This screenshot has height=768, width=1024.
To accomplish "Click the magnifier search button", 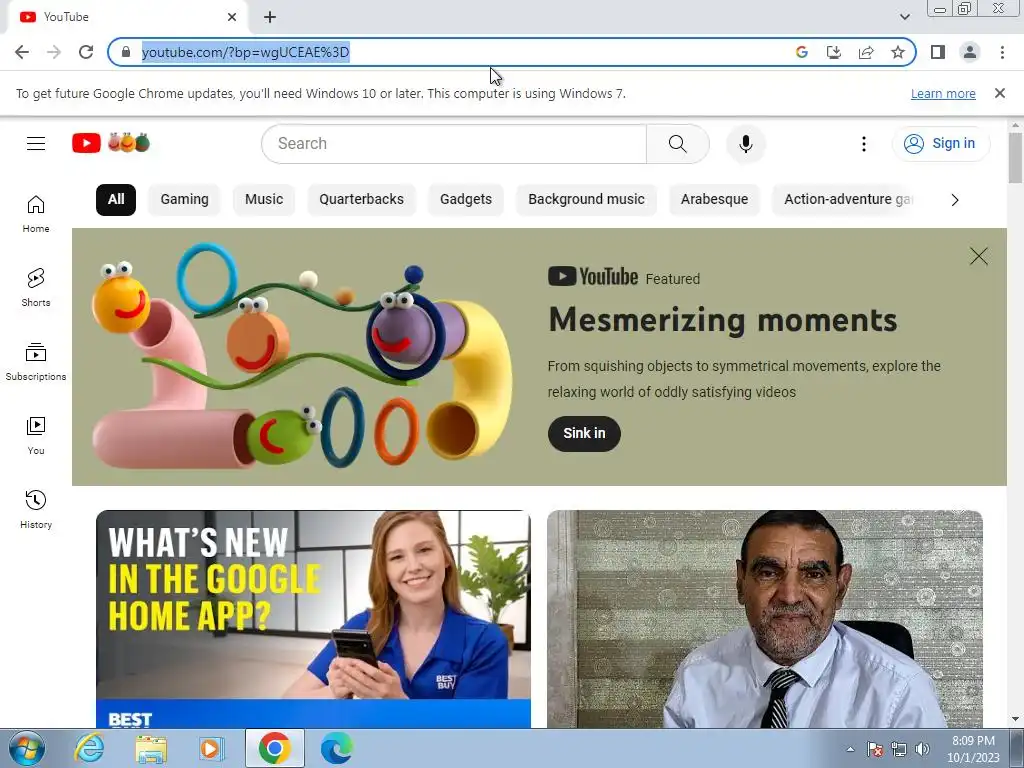I will 677,144.
